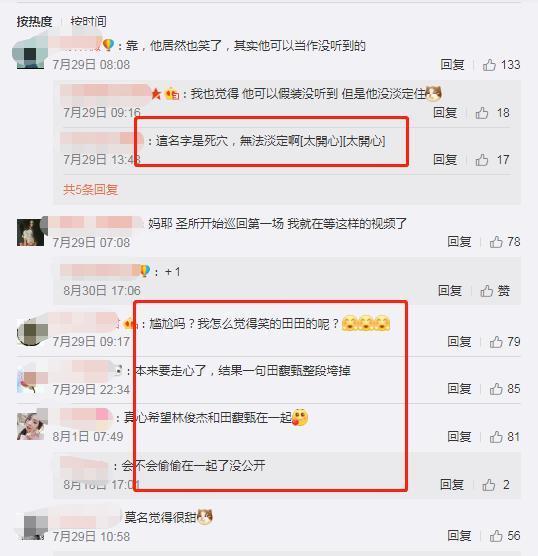Screen dimensions: 538x556
Task: Click thumbs-up on the reply with 18 likes
Action: [x=482, y=113]
